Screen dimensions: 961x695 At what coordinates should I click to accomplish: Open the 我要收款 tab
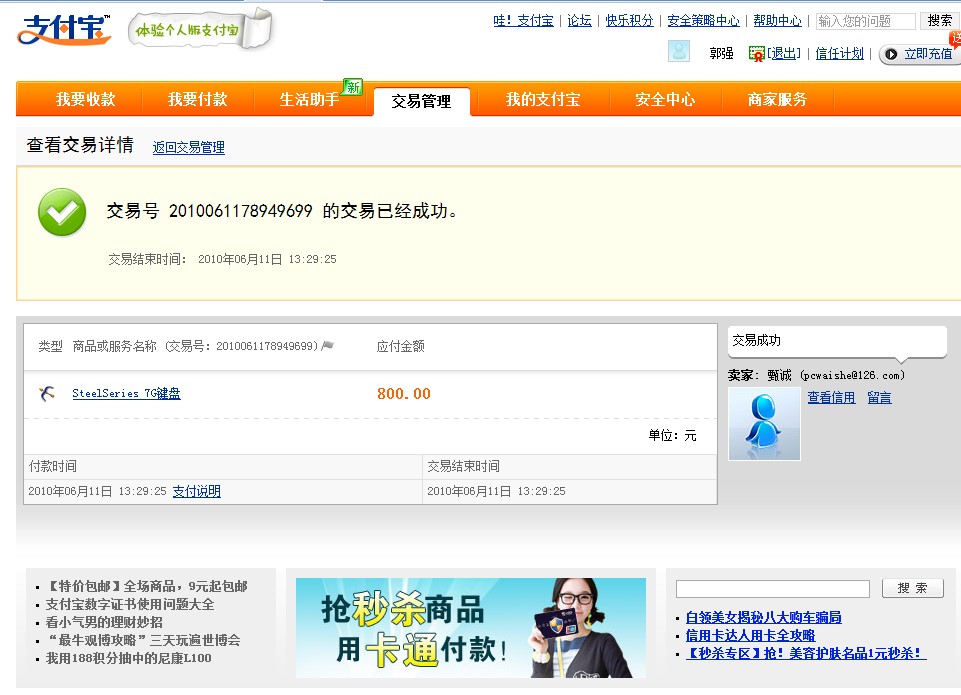tap(86, 99)
